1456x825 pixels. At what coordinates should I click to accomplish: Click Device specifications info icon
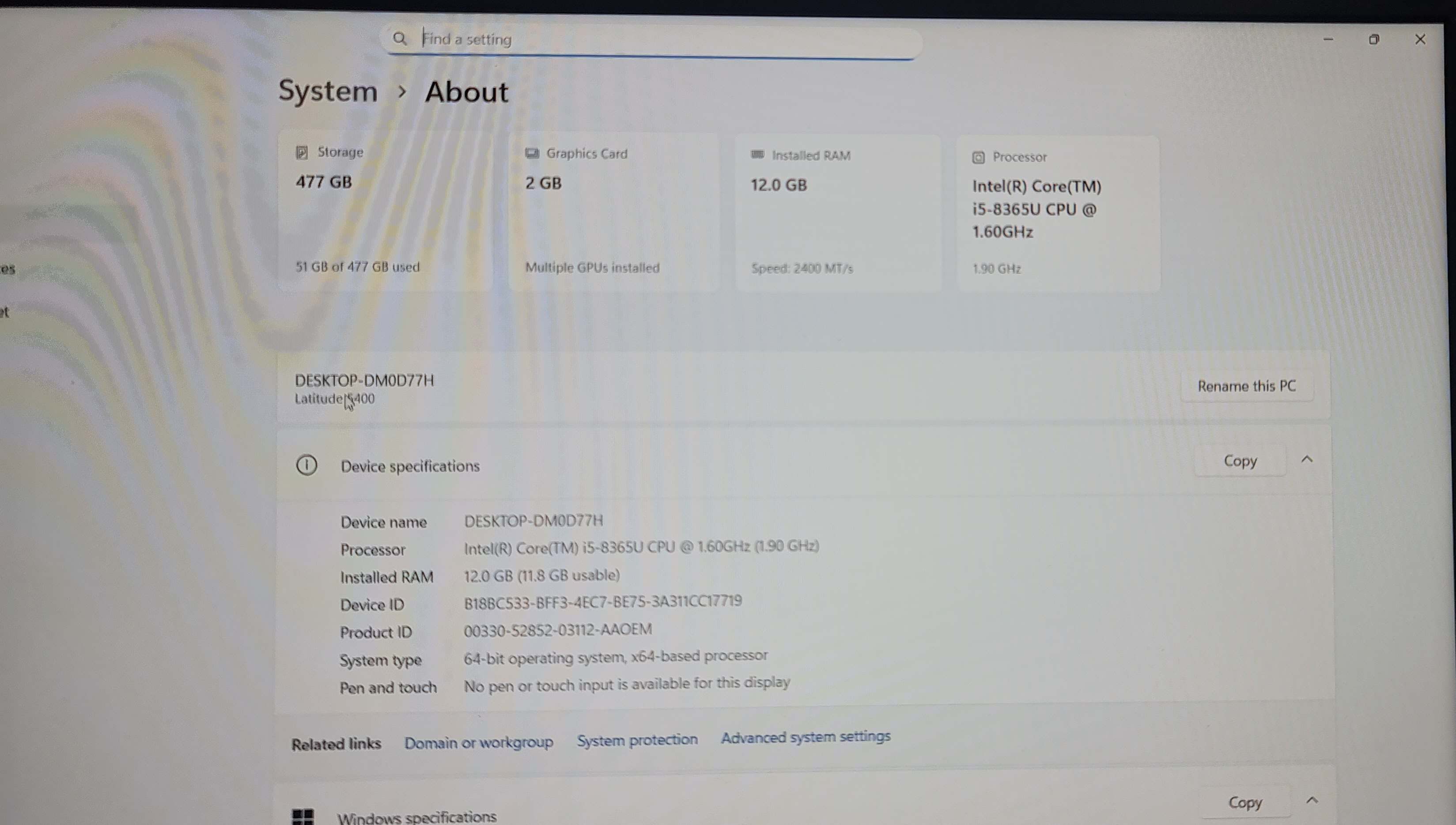tap(306, 465)
